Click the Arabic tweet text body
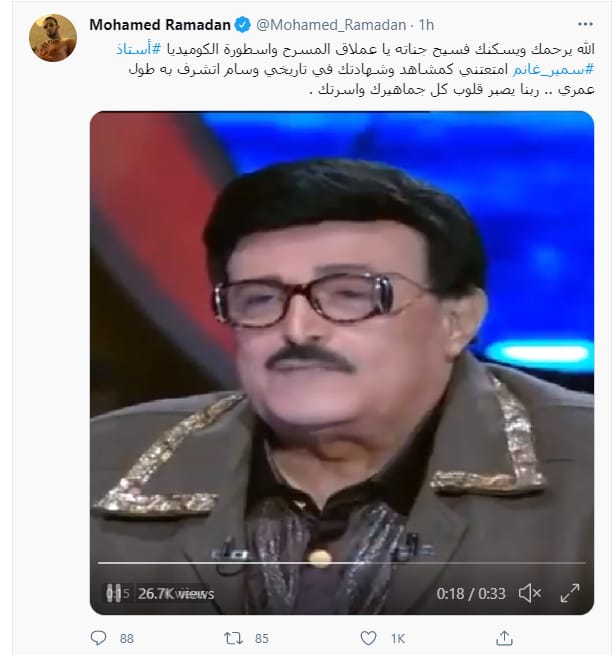This screenshot has width=614, height=655. tap(355, 69)
